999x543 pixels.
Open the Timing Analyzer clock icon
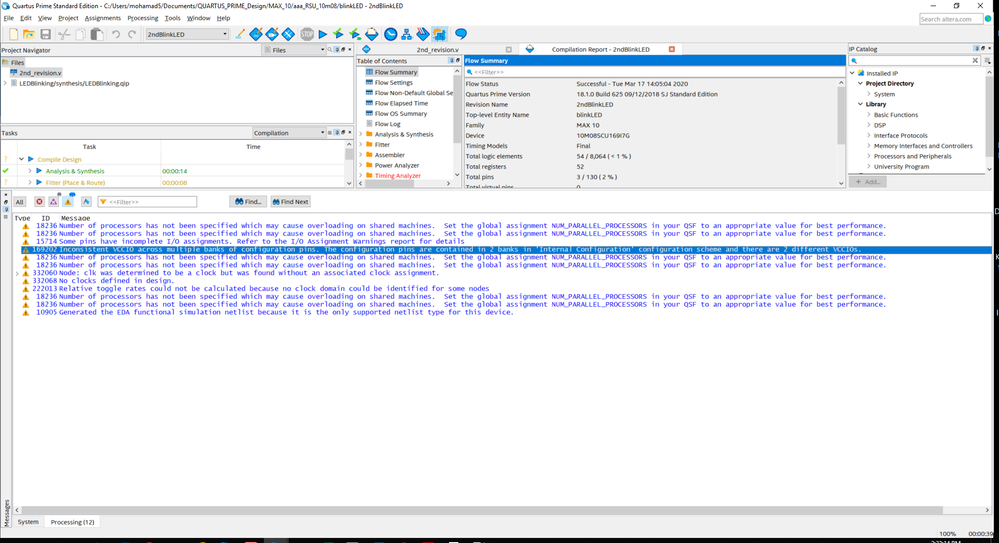pos(391,34)
